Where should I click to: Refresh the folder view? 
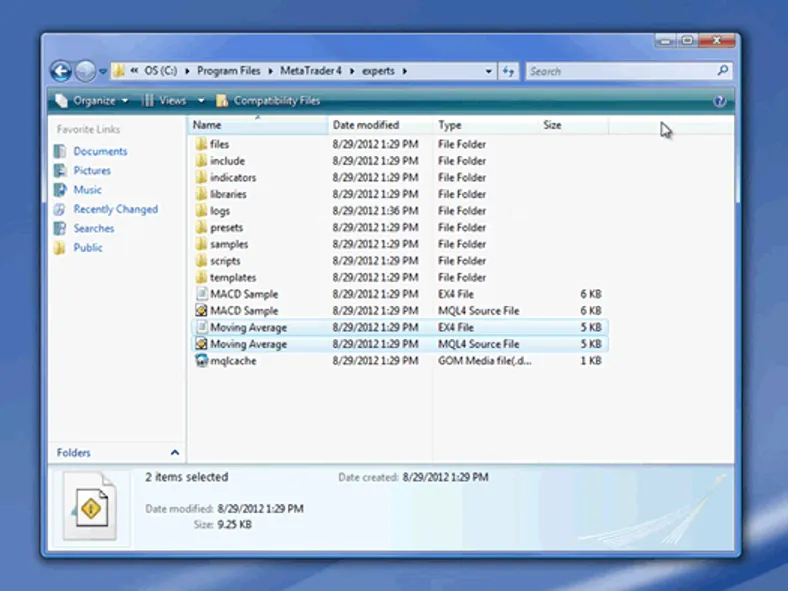(508, 71)
